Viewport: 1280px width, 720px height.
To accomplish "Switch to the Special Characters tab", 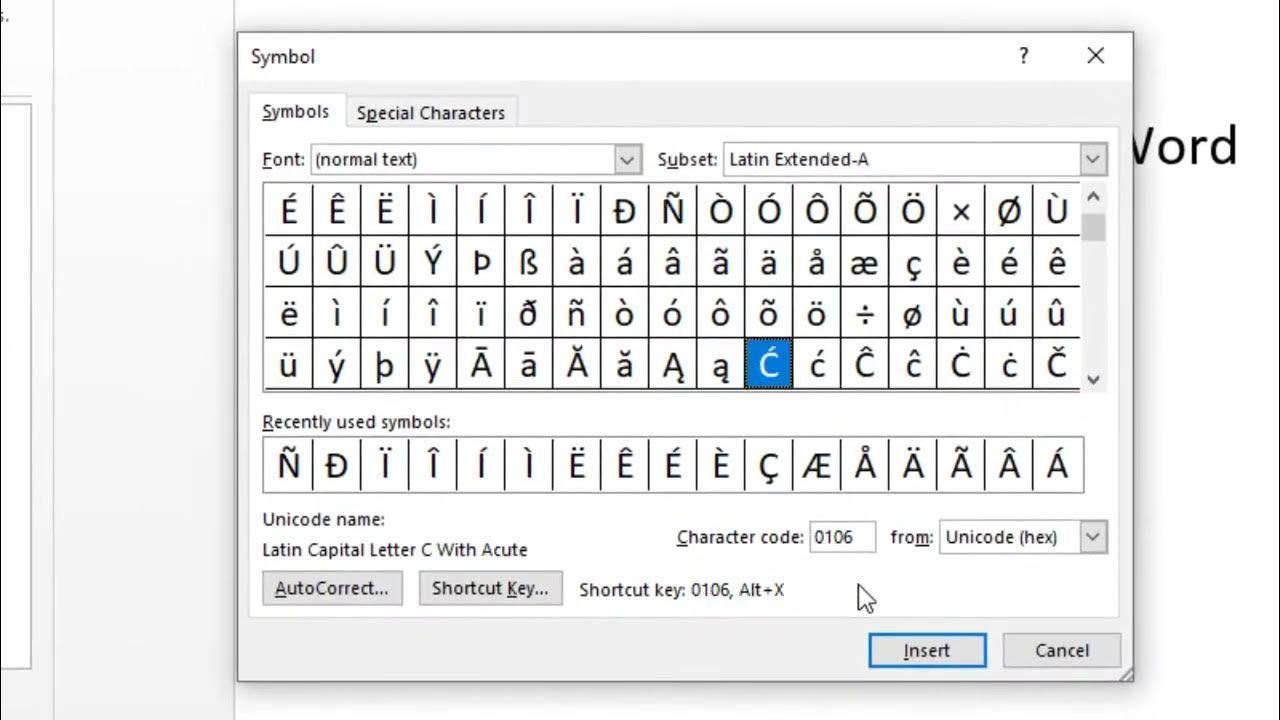I will (x=431, y=113).
